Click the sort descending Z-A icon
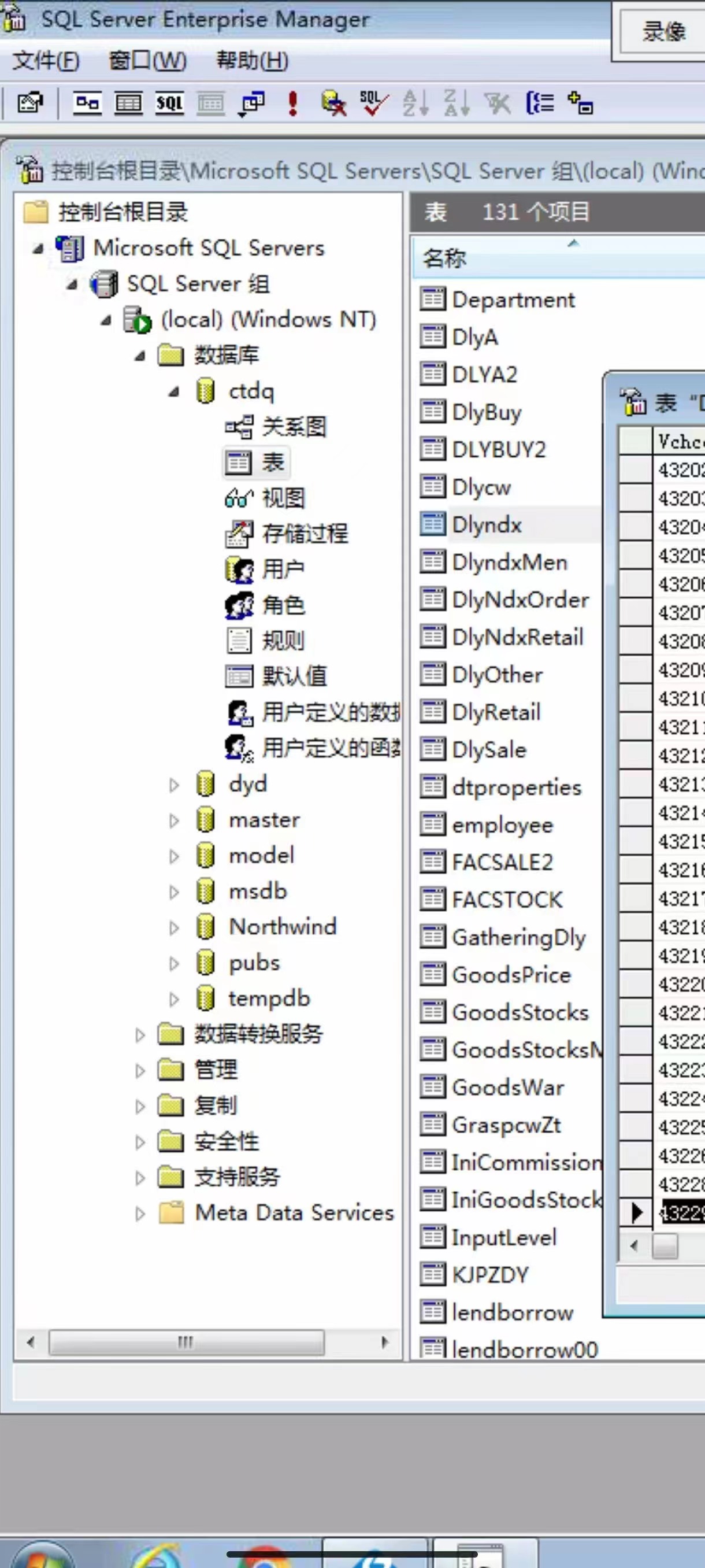This screenshot has width=705, height=1568. coord(457,103)
